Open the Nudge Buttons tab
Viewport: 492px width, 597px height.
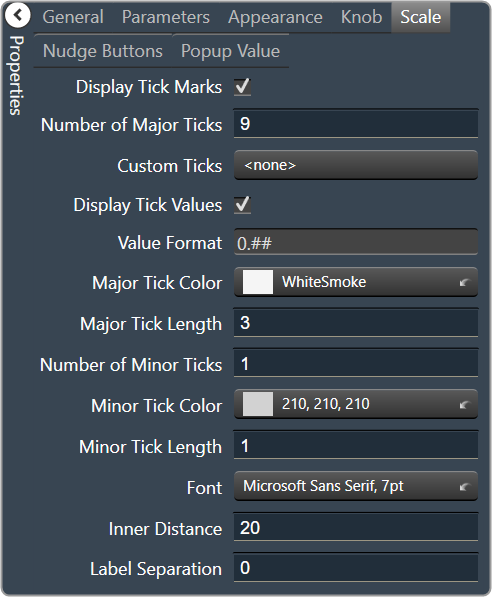coord(103,51)
